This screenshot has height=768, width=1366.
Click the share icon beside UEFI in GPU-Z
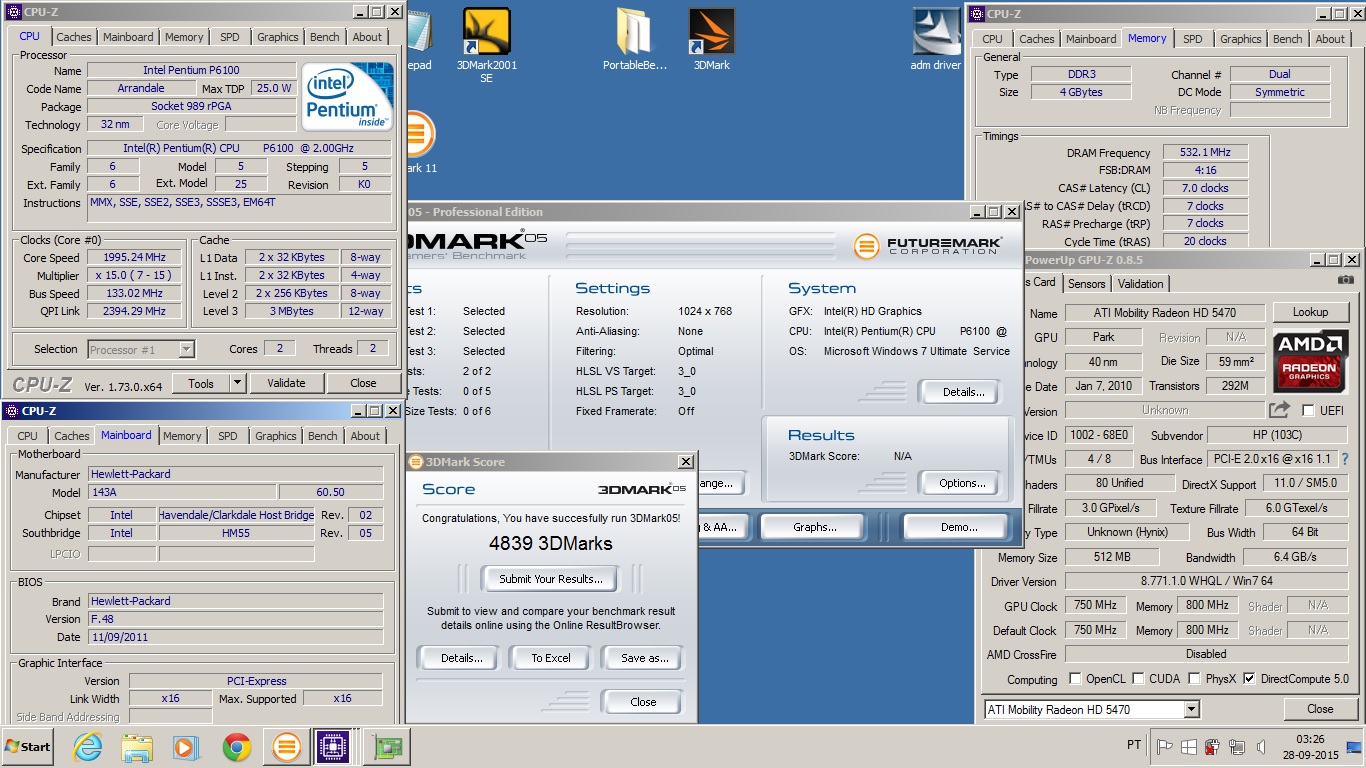coord(1279,410)
